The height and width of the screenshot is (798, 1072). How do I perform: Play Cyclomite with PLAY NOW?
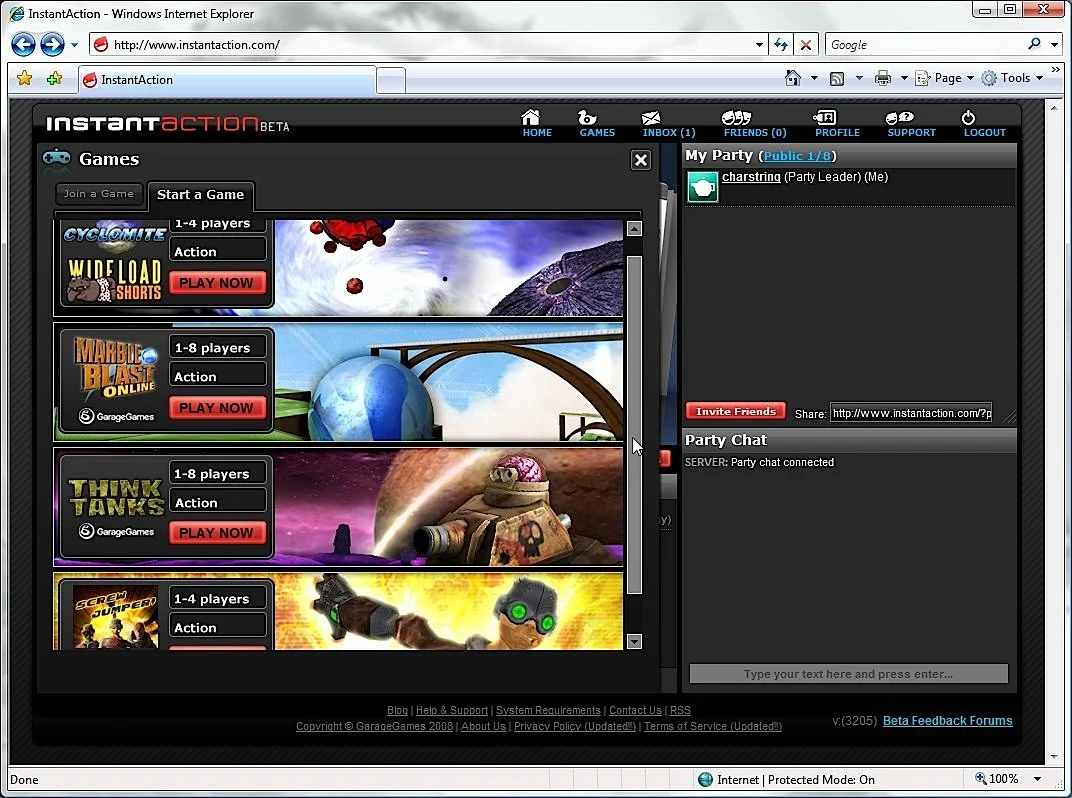click(x=217, y=282)
